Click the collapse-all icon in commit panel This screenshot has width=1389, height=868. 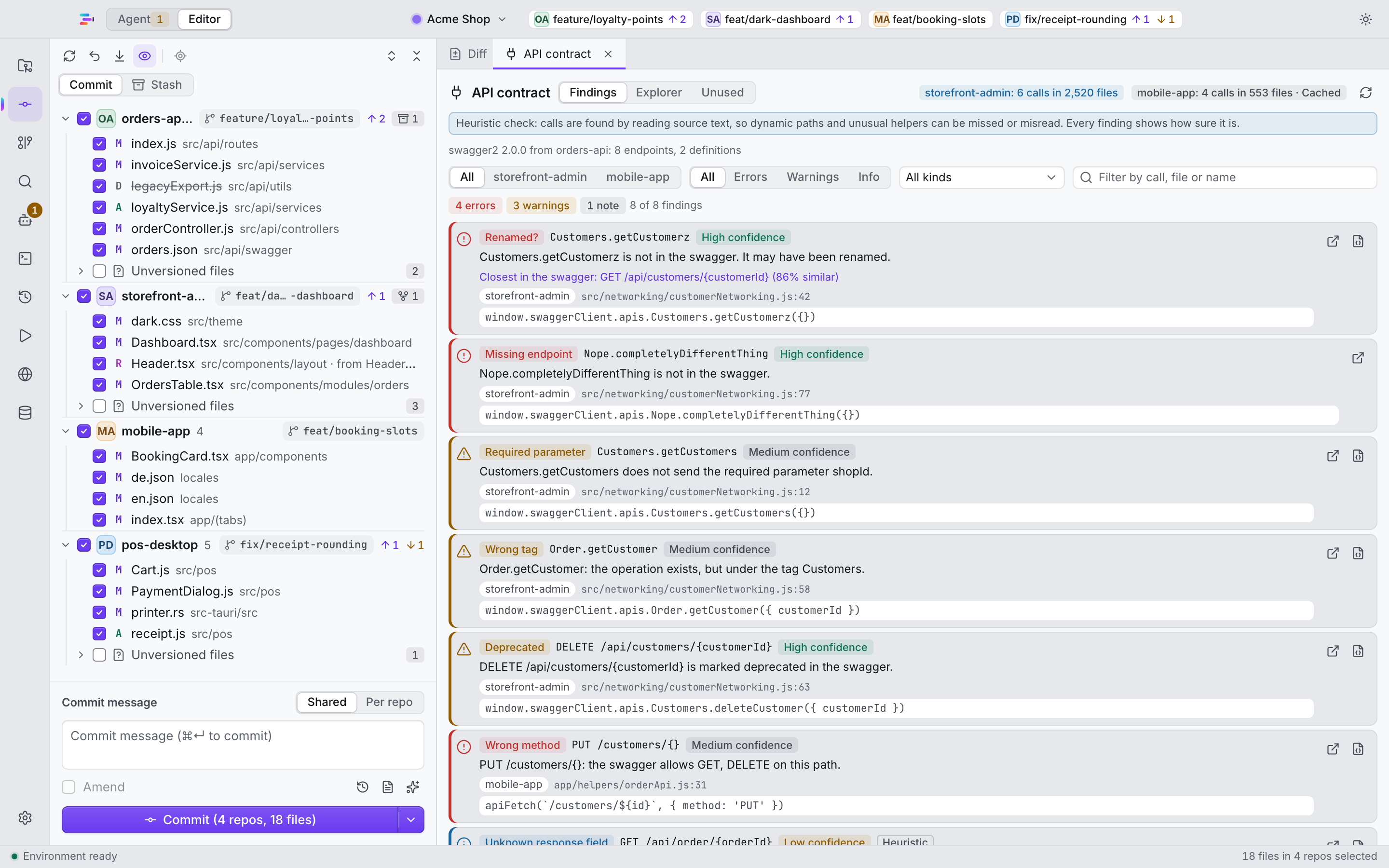point(417,55)
